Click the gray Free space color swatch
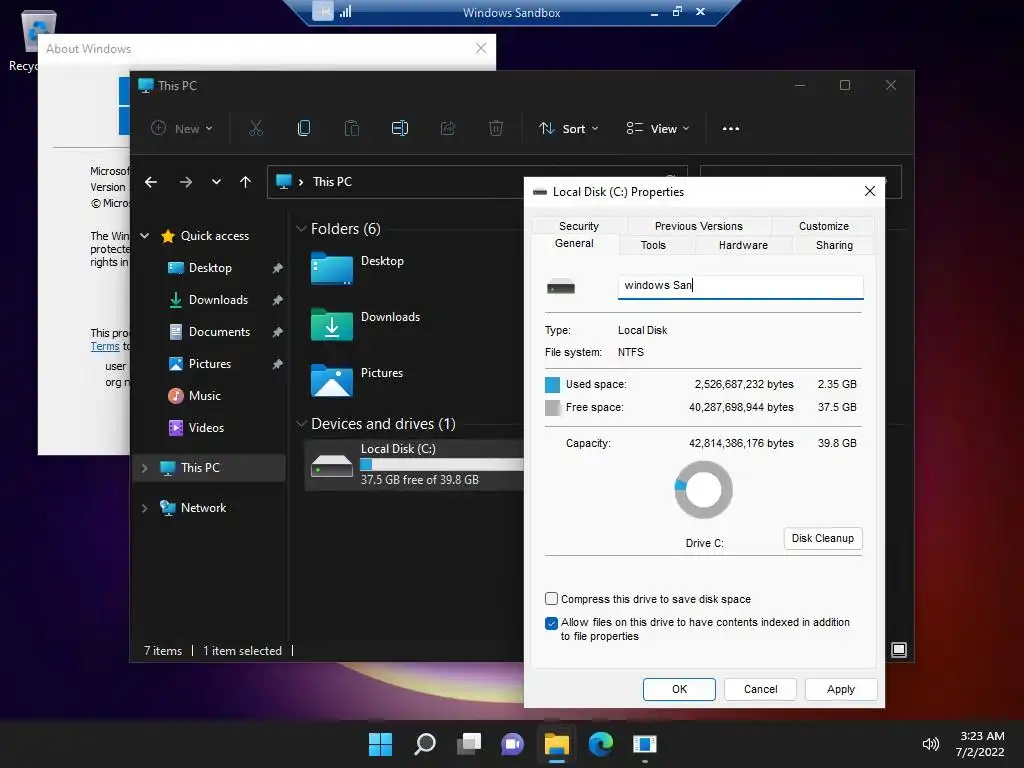Image resolution: width=1024 pixels, height=768 pixels. click(x=552, y=408)
